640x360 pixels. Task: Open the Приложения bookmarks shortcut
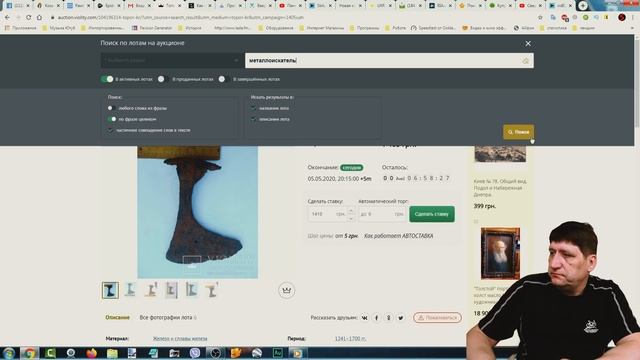click(x=21, y=28)
